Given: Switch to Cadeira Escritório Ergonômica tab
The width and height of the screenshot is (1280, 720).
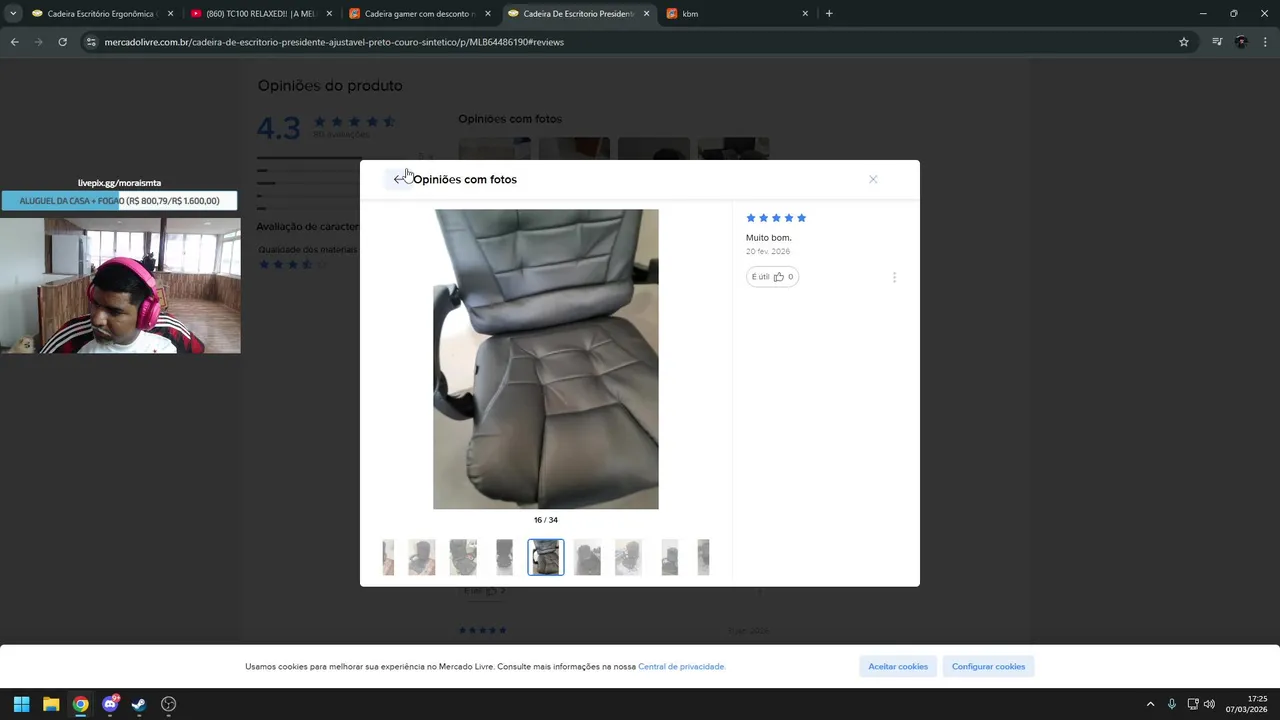Looking at the screenshot, I should (x=100, y=14).
